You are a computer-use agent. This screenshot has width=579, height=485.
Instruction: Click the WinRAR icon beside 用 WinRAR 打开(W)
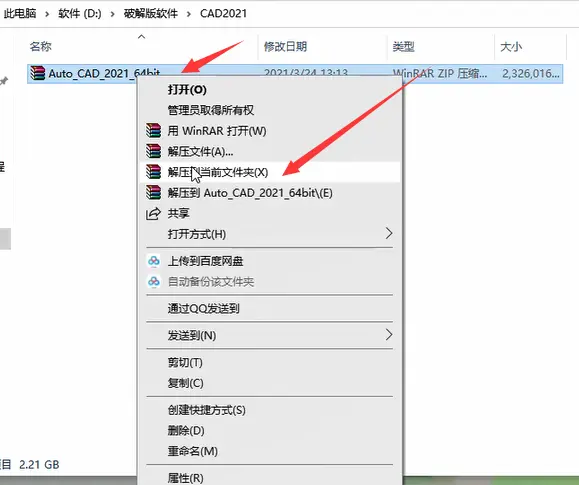153,130
